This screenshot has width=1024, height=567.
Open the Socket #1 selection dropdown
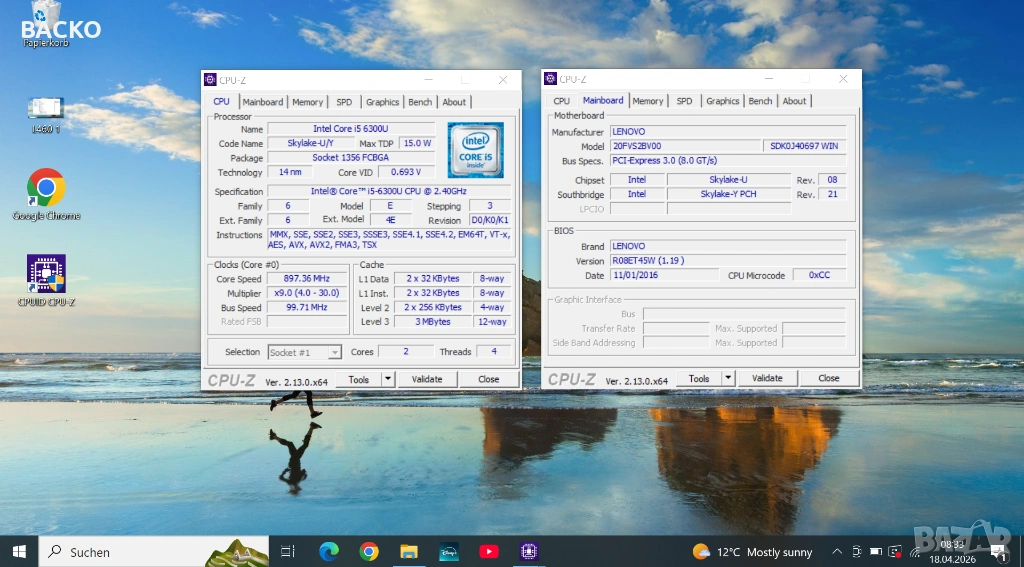click(305, 352)
